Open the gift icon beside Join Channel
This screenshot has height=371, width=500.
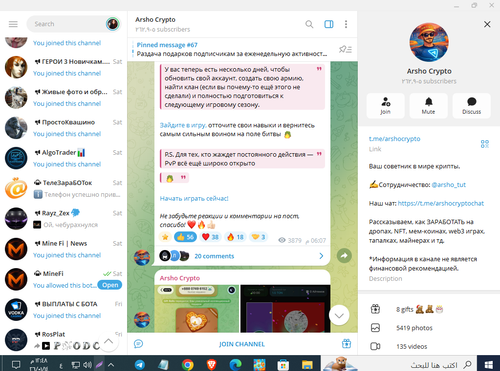tap(346, 344)
